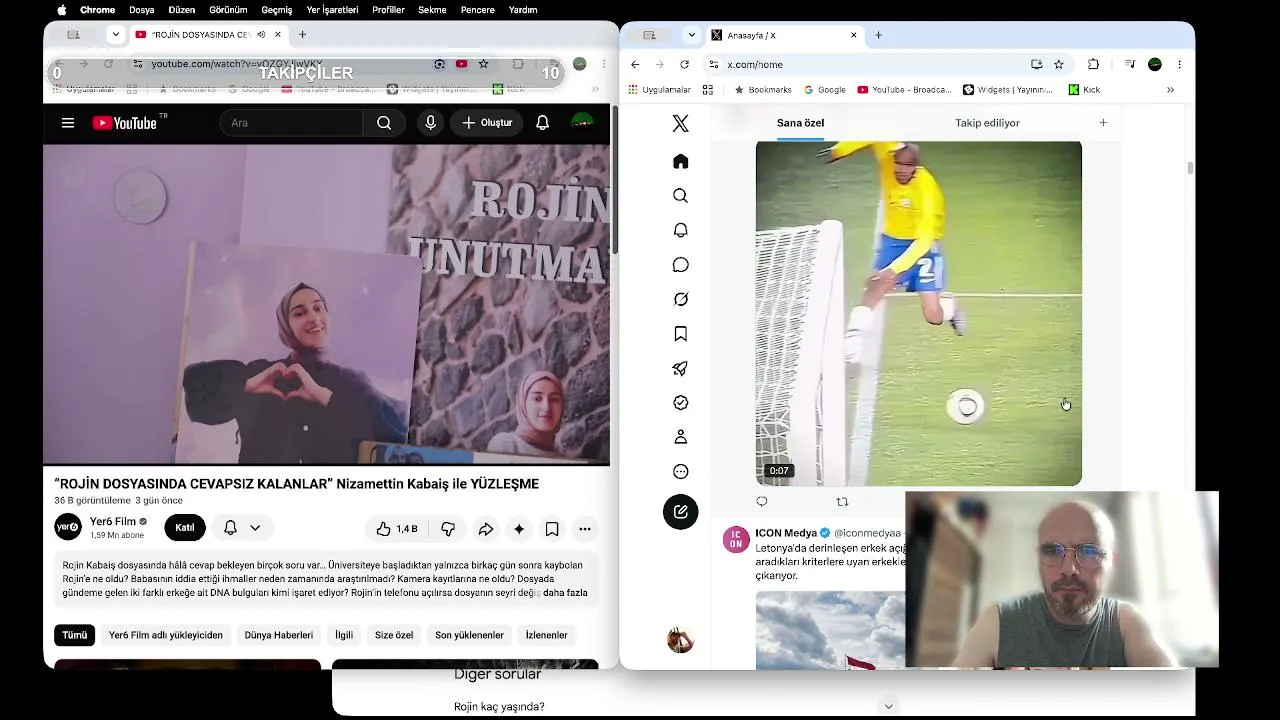Click the reply icon under the football video

(762, 501)
